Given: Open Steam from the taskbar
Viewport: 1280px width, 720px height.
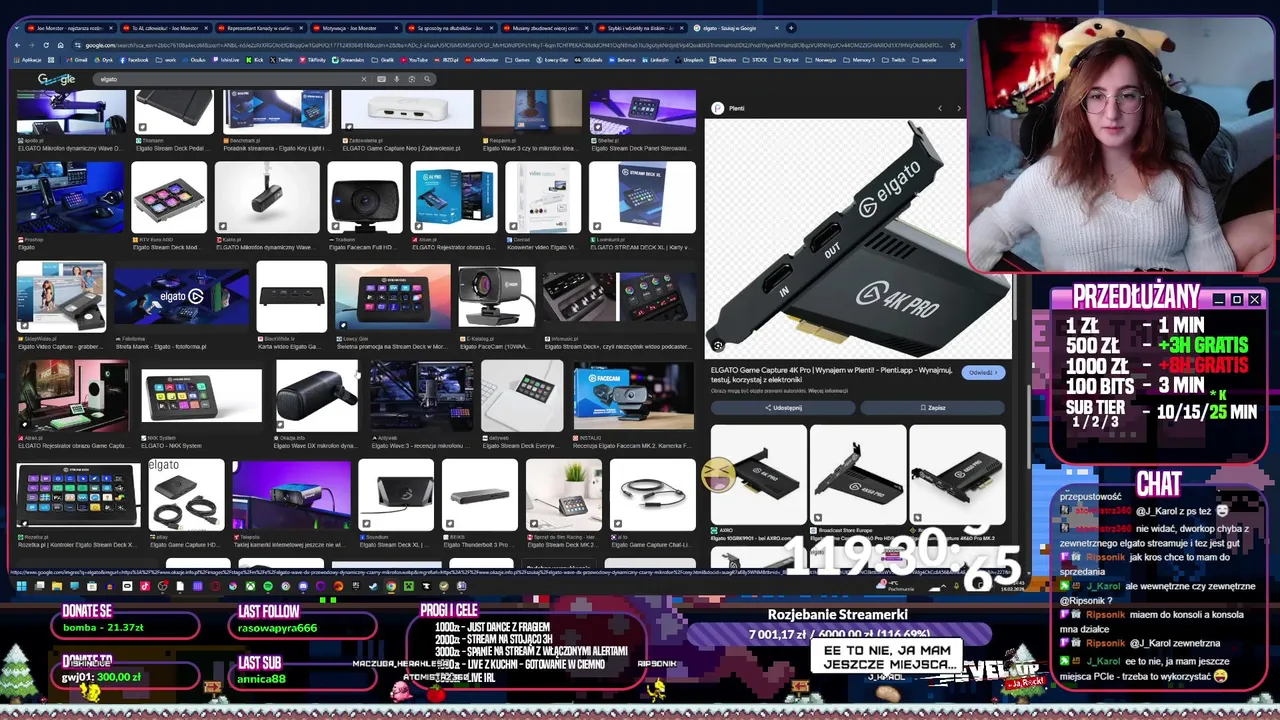Looking at the screenshot, I should 373,586.
